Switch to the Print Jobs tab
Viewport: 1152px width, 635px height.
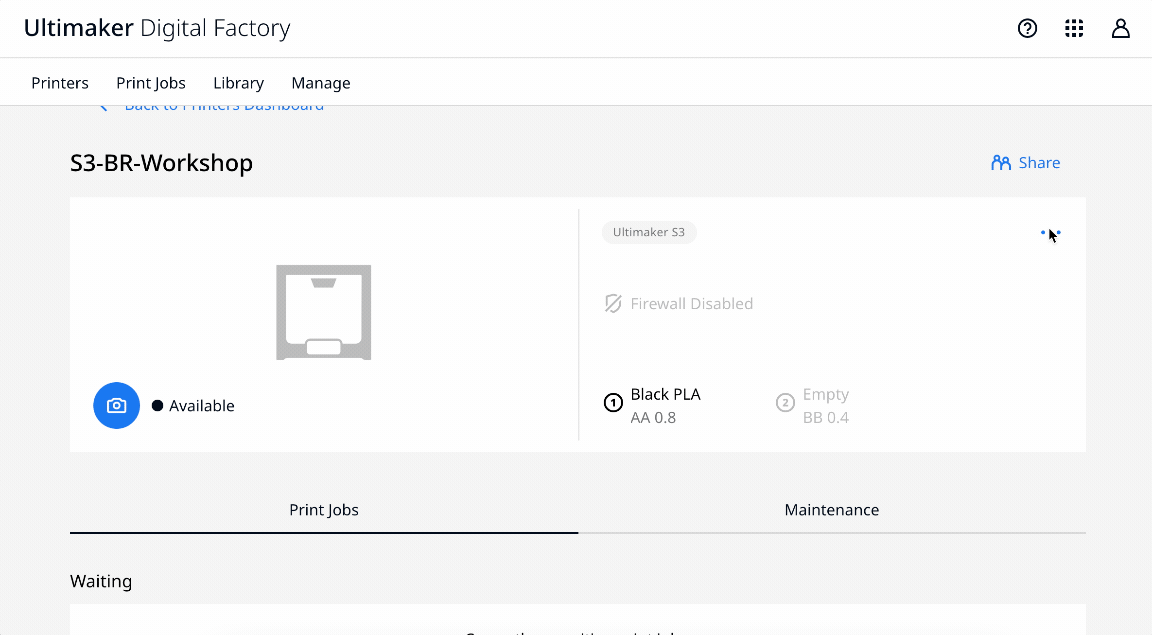[x=324, y=509]
